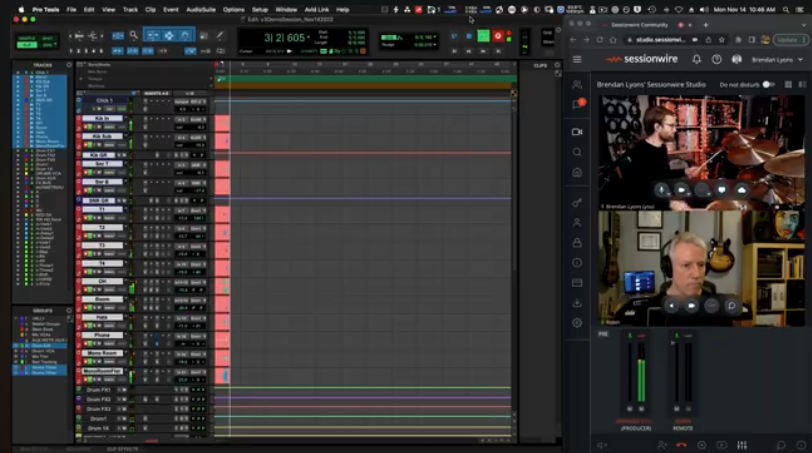This screenshot has height=453, width=812.
Task: Open the AudioSuite menu
Action: [201, 9]
